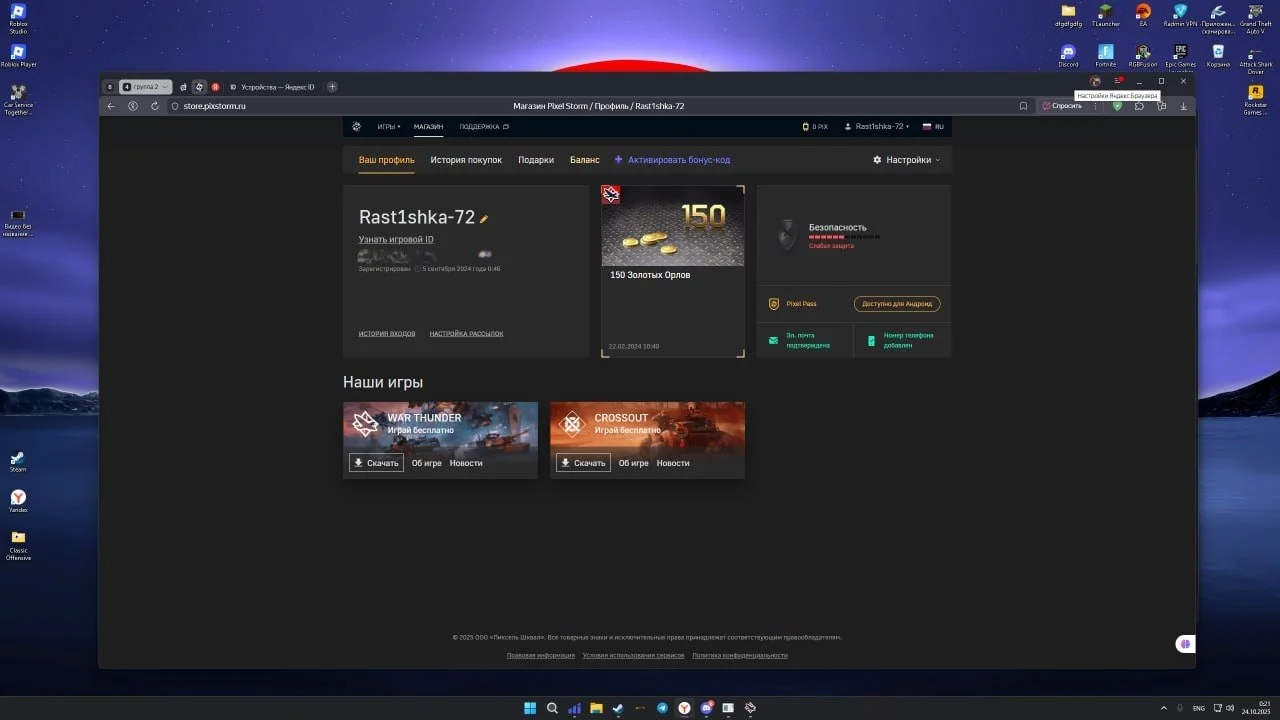This screenshot has height=720, width=1280.
Task: Open the Attack Shark Driver shortcut
Action: click(x=1255, y=60)
